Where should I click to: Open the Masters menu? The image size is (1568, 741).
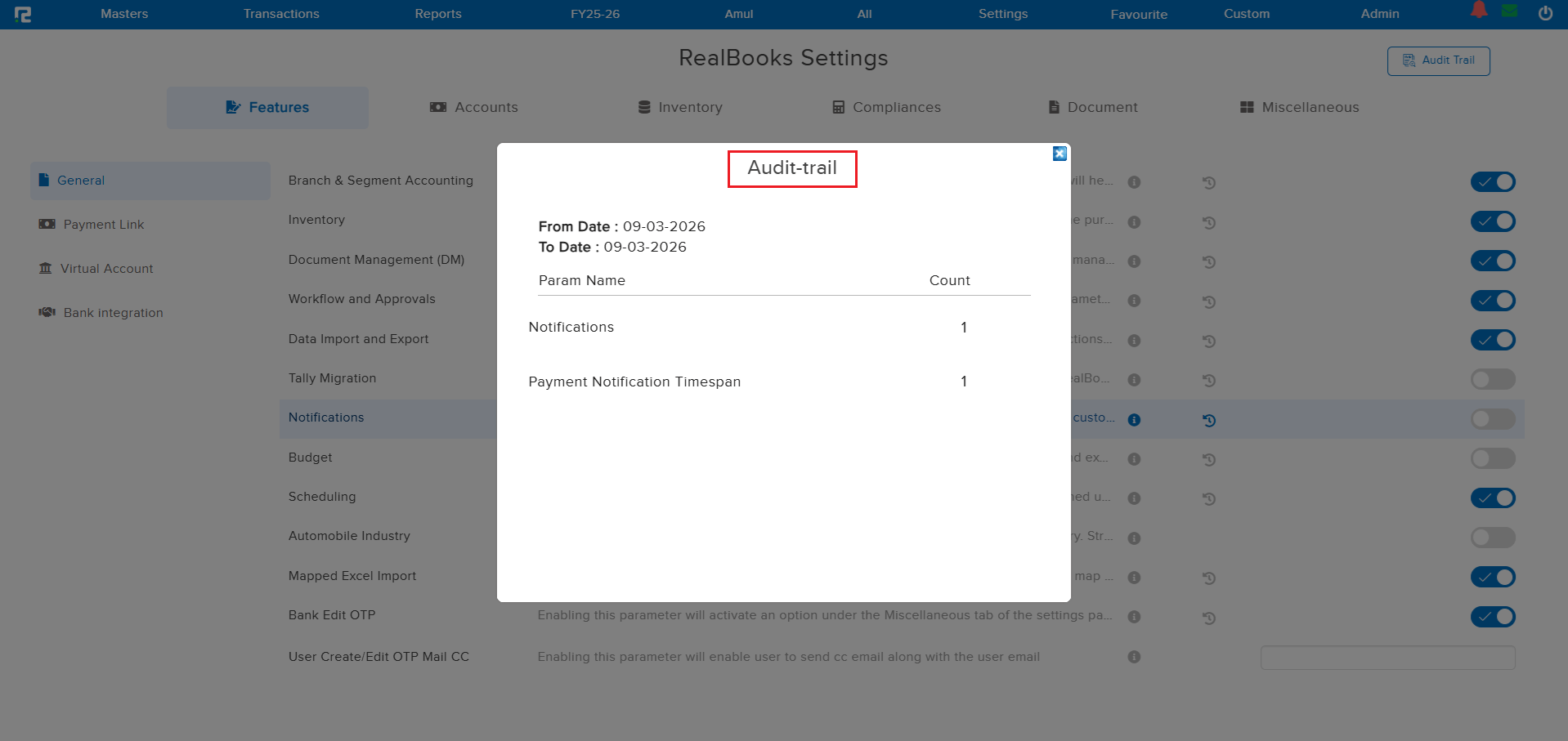[123, 14]
